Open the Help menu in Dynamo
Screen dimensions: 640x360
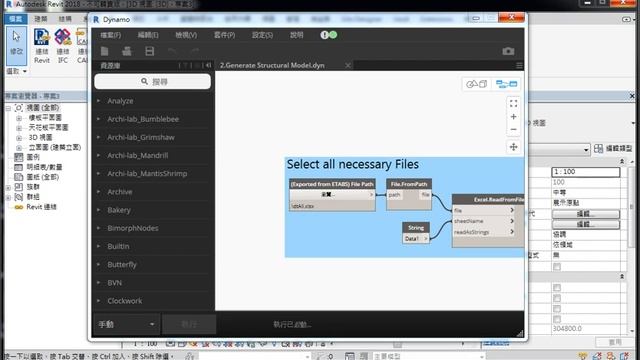tap(297, 35)
